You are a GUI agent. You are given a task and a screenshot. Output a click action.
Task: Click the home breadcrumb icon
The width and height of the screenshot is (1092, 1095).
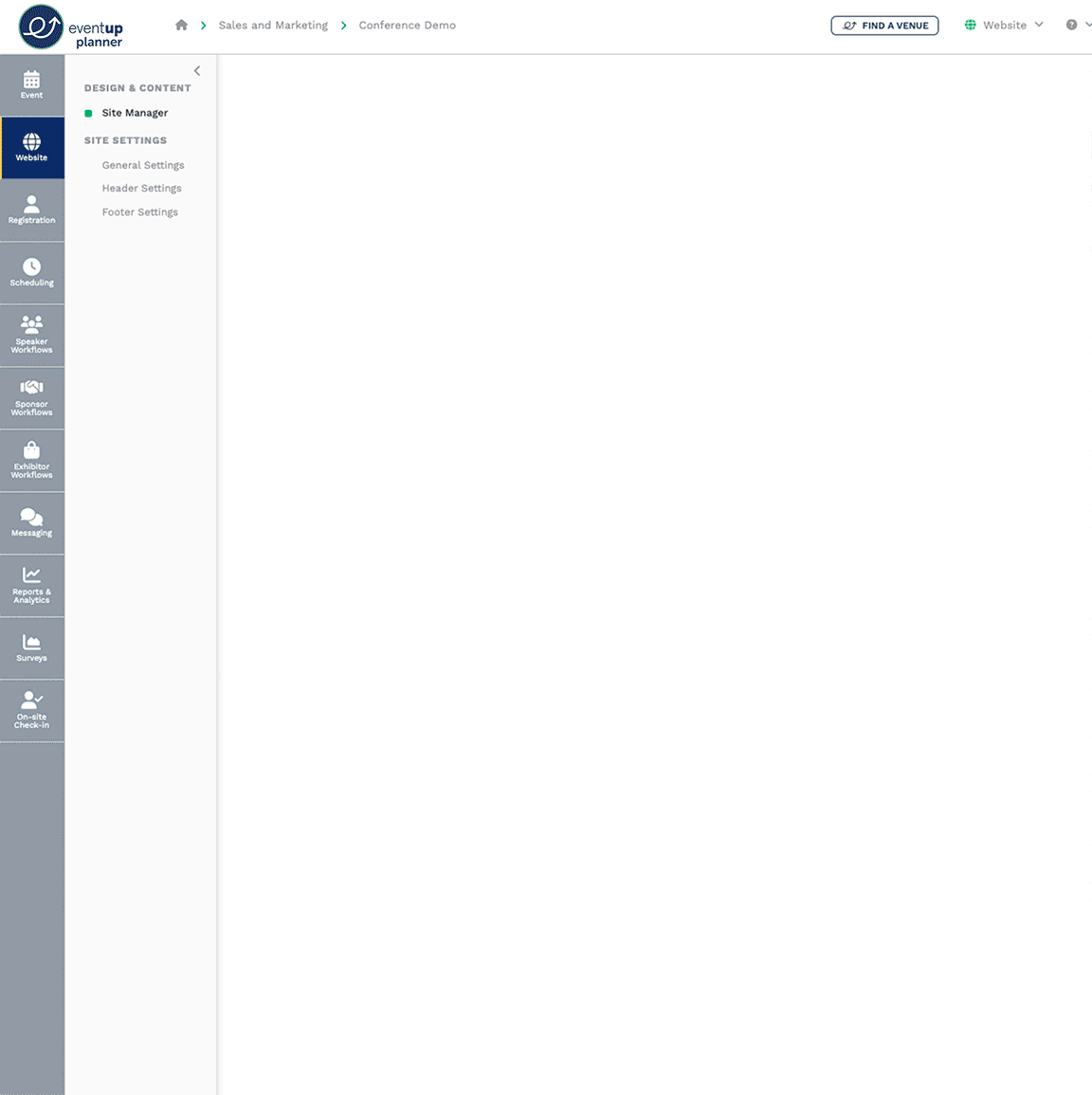181,25
